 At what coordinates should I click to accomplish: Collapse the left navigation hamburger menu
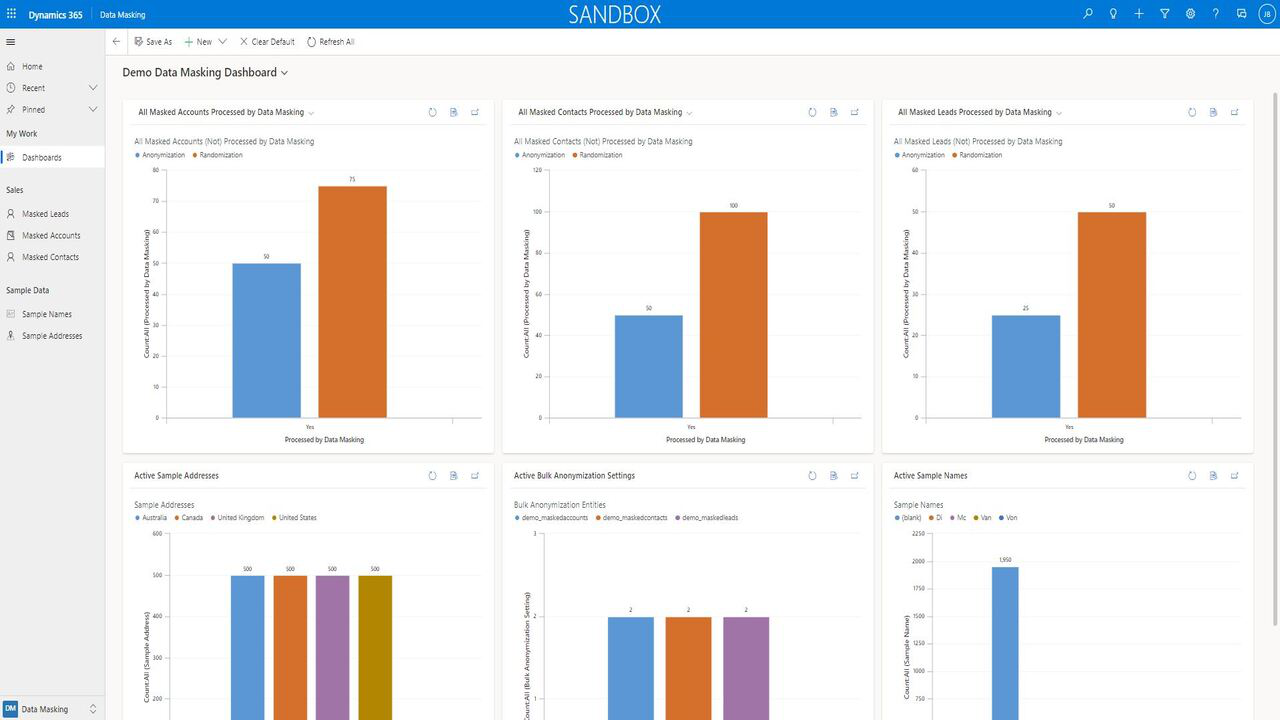coord(11,42)
